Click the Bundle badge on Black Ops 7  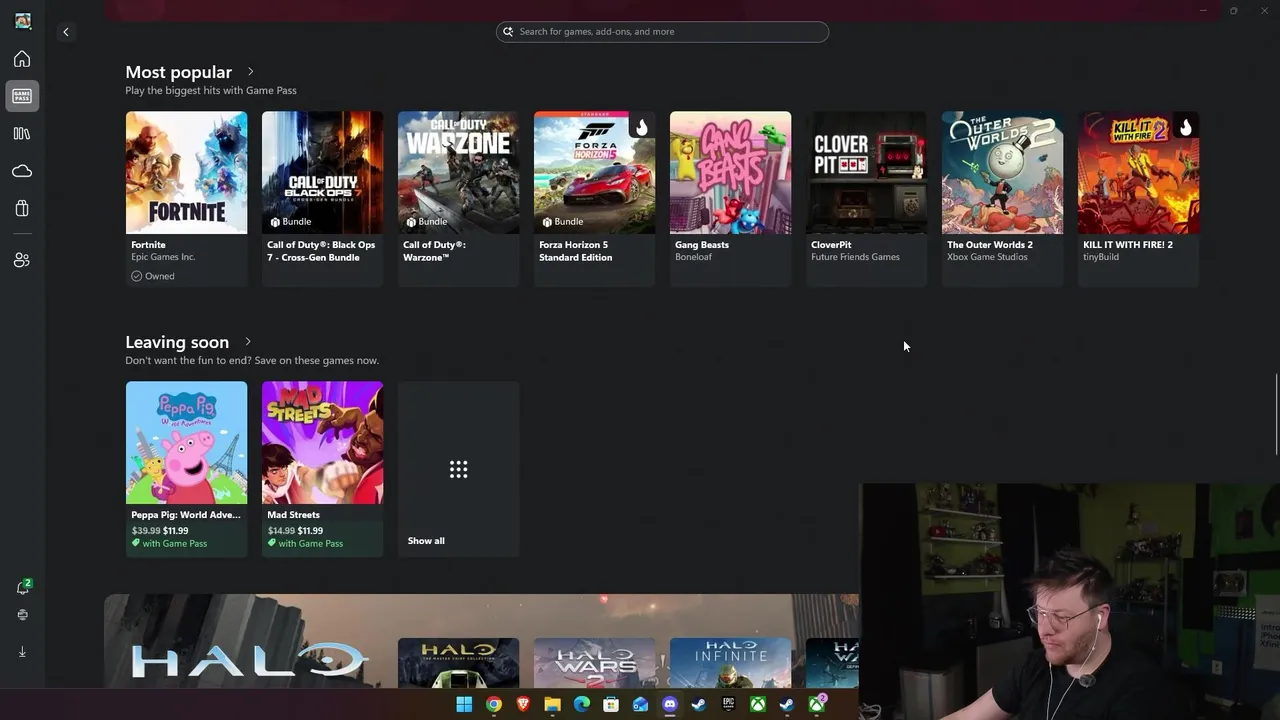pyautogui.click(x=290, y=222)
